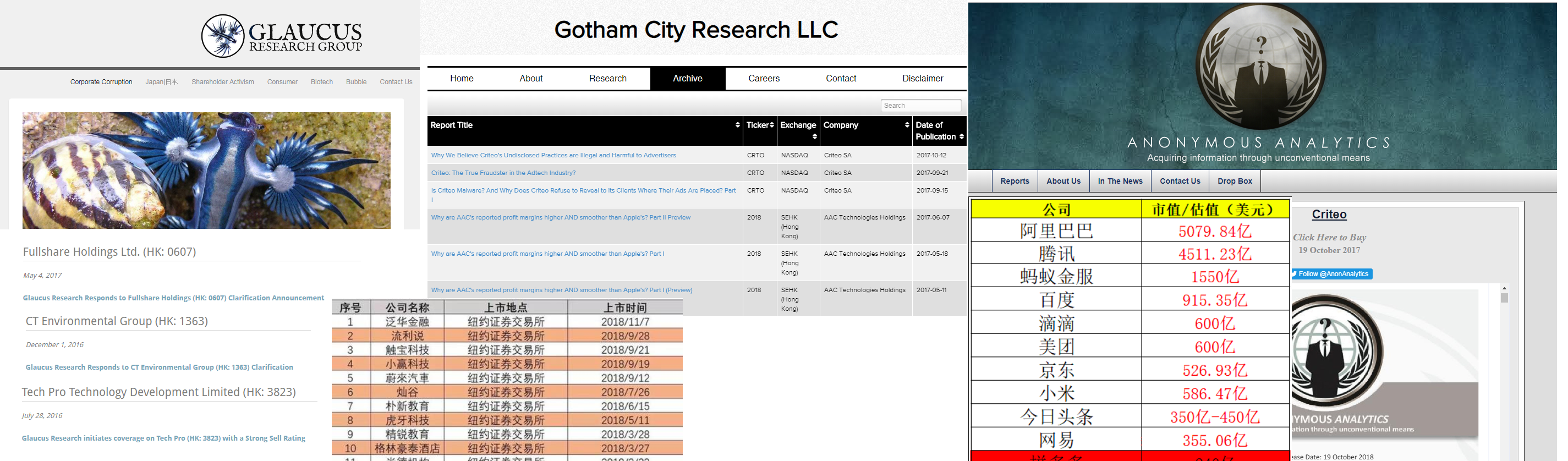The width and height of the screenshot is (1568, 461).
Task: Select the 泛华金融 company name cell
Action: coord(407,321)
